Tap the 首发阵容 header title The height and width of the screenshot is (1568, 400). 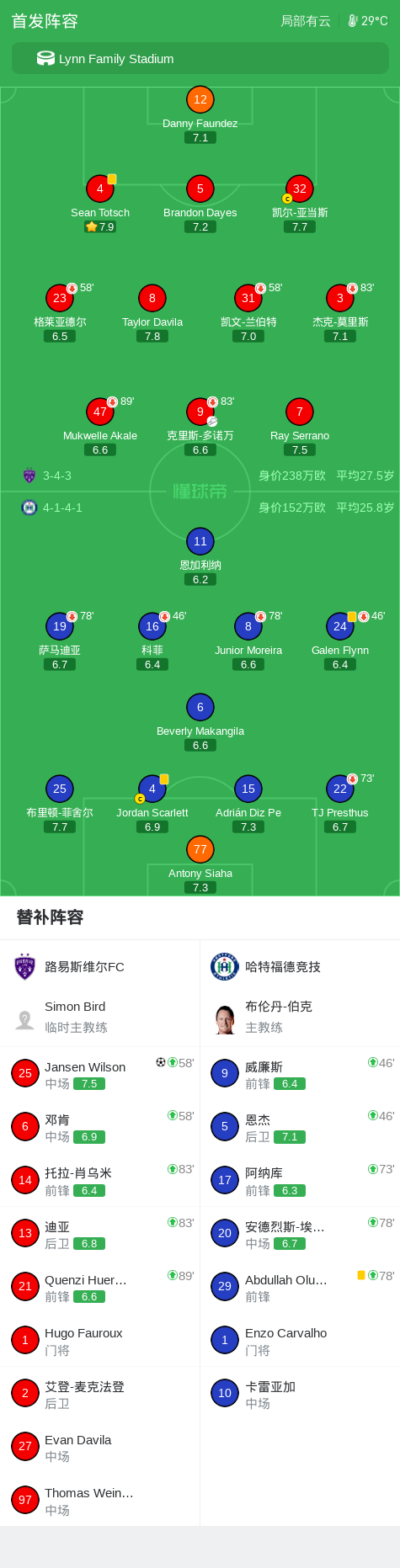point(45,21)
